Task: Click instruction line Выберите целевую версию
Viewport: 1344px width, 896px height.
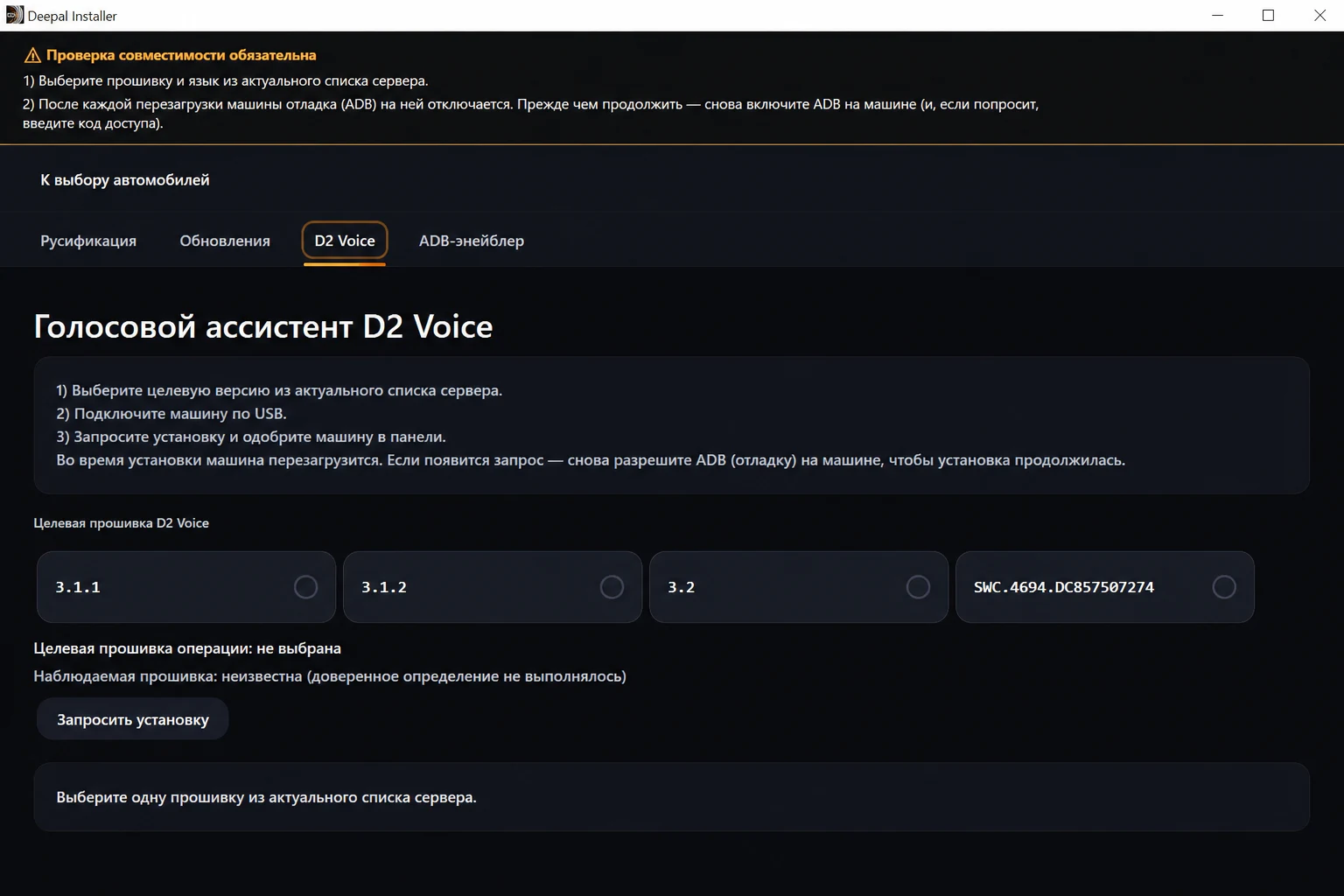Action: coord(279,390)
